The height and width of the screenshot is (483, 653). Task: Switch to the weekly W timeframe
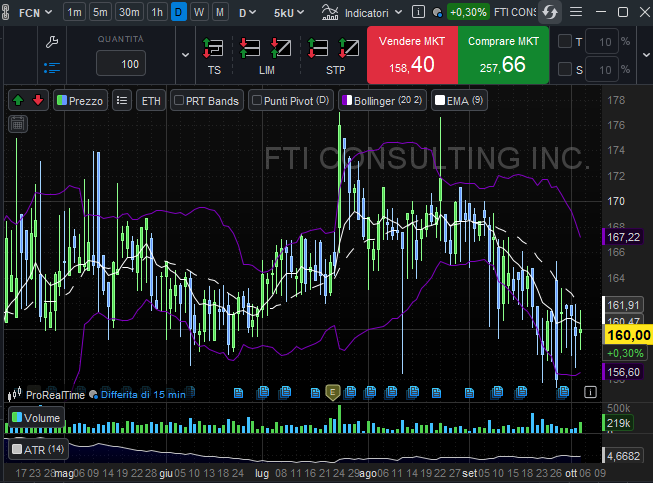(x=199, y=12)
